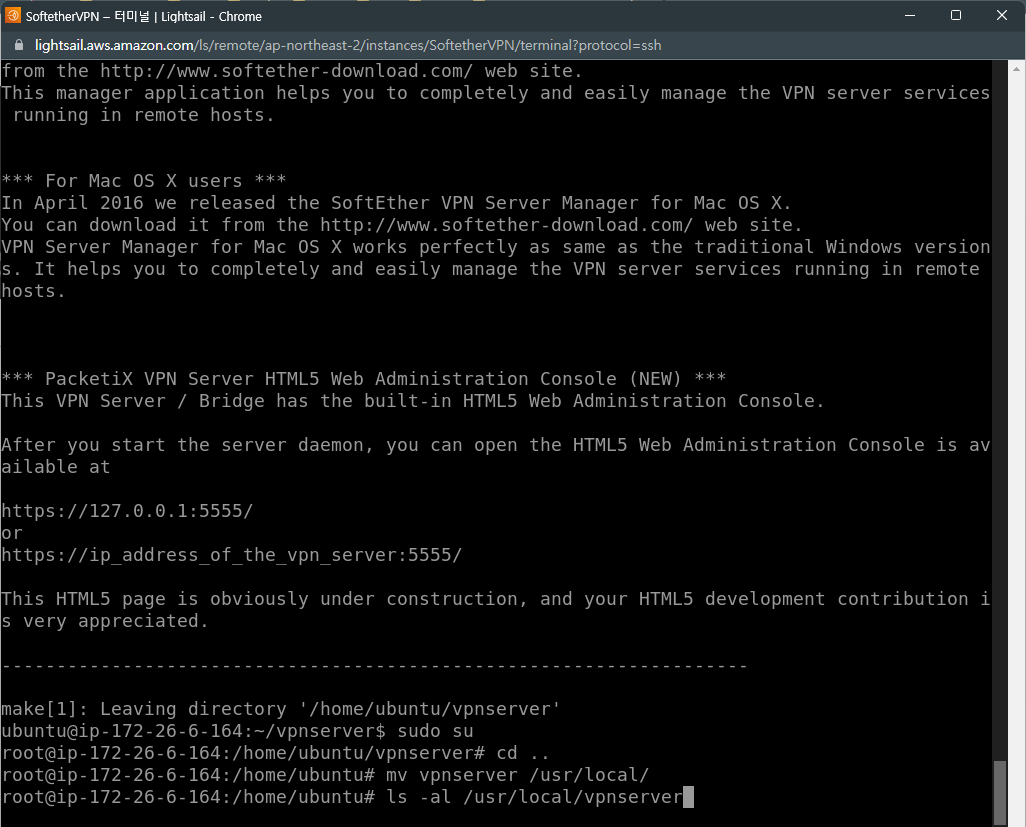
Task: Click the scrollbar up arrow
Action: point(1016,68)
